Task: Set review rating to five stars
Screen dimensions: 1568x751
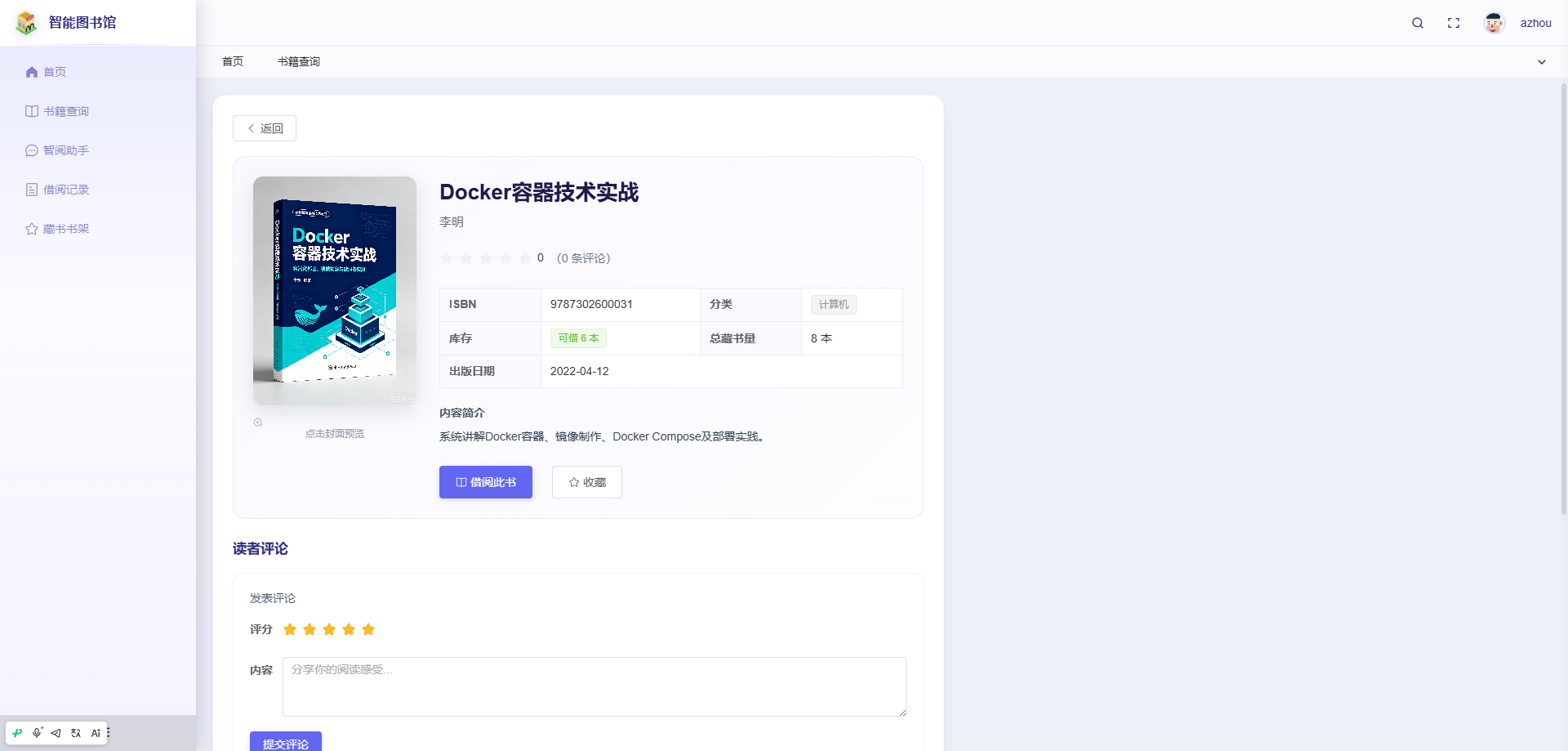Action: (368, 629)
